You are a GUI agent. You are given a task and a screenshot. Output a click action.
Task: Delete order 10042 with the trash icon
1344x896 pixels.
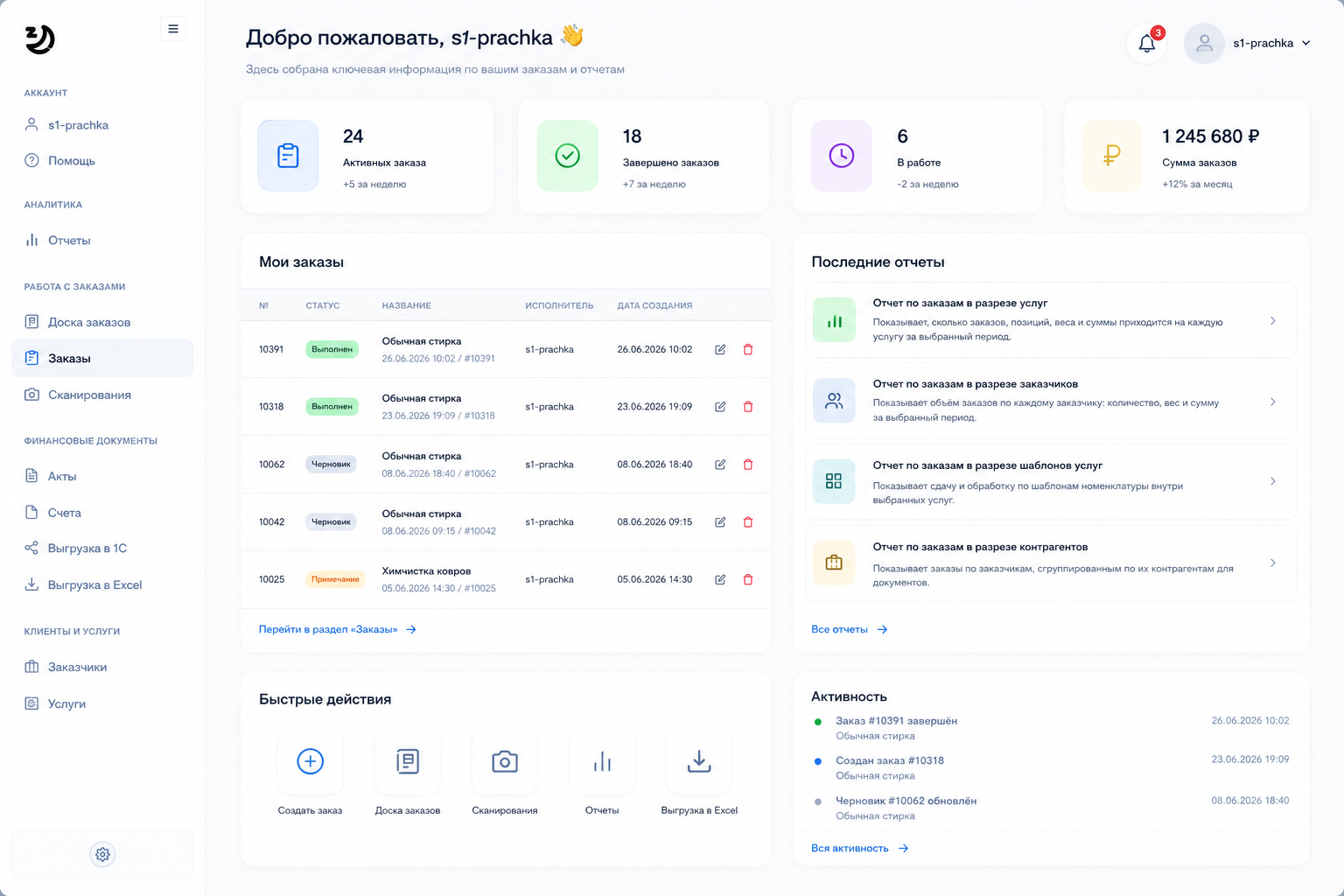pos(748,522)
